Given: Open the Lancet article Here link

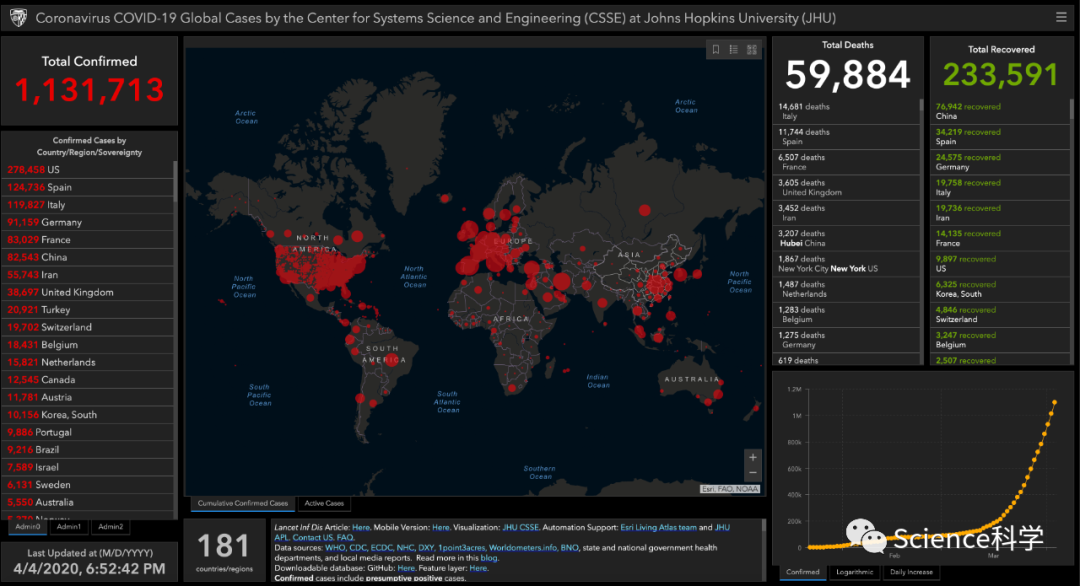Looking at the screenshot, I should click(x=361, y=527).
